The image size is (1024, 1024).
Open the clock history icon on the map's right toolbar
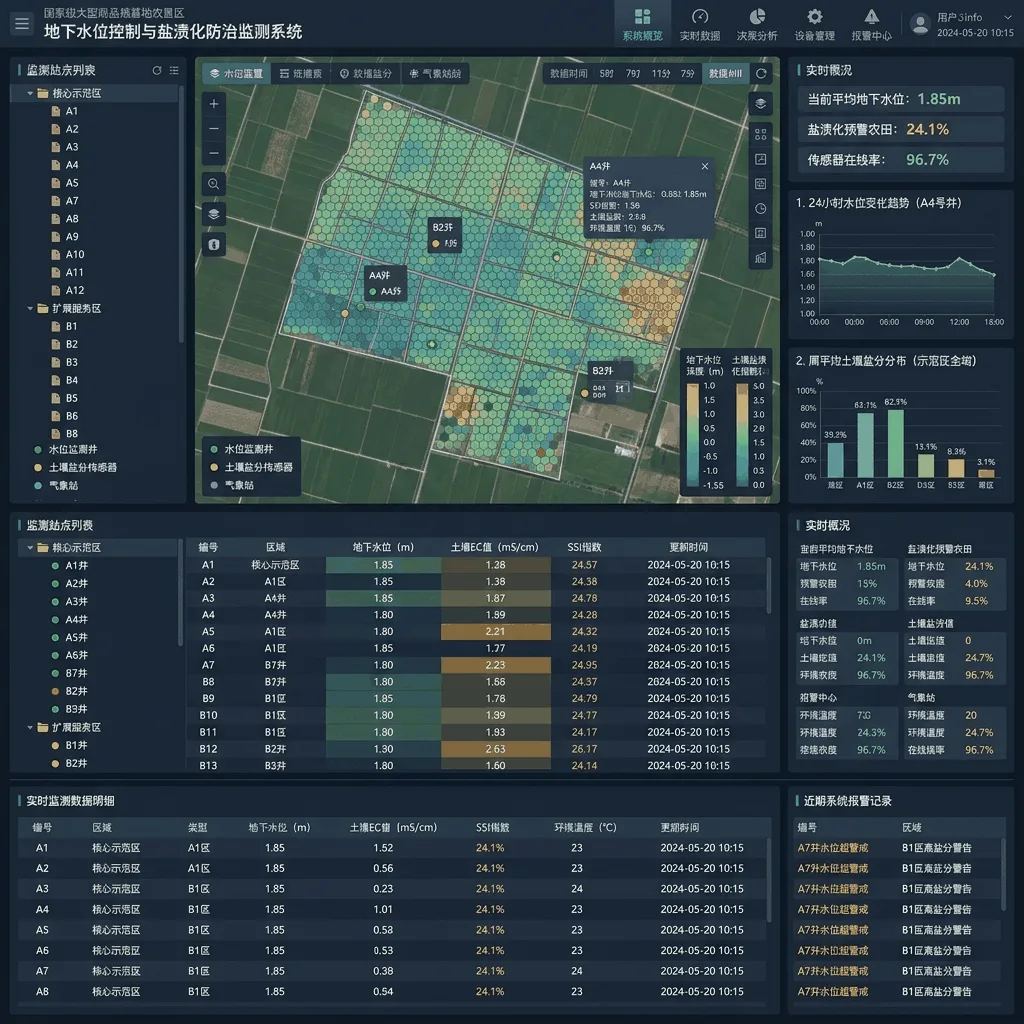tap(760, 208)
